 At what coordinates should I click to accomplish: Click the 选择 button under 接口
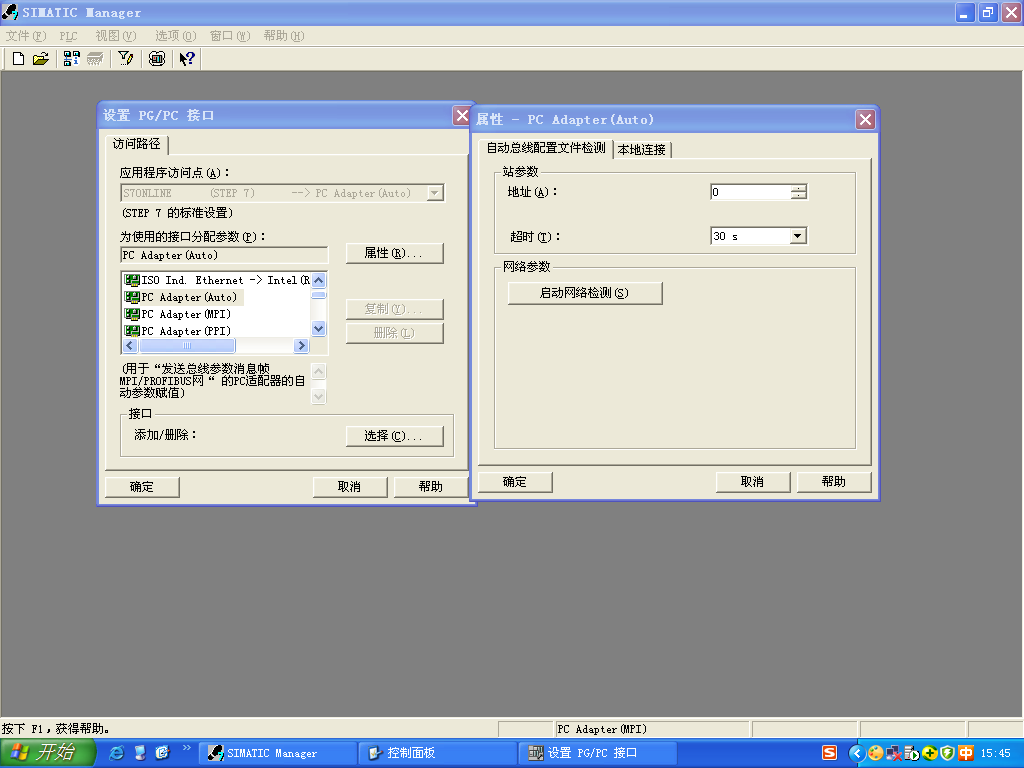click(394, 436)
